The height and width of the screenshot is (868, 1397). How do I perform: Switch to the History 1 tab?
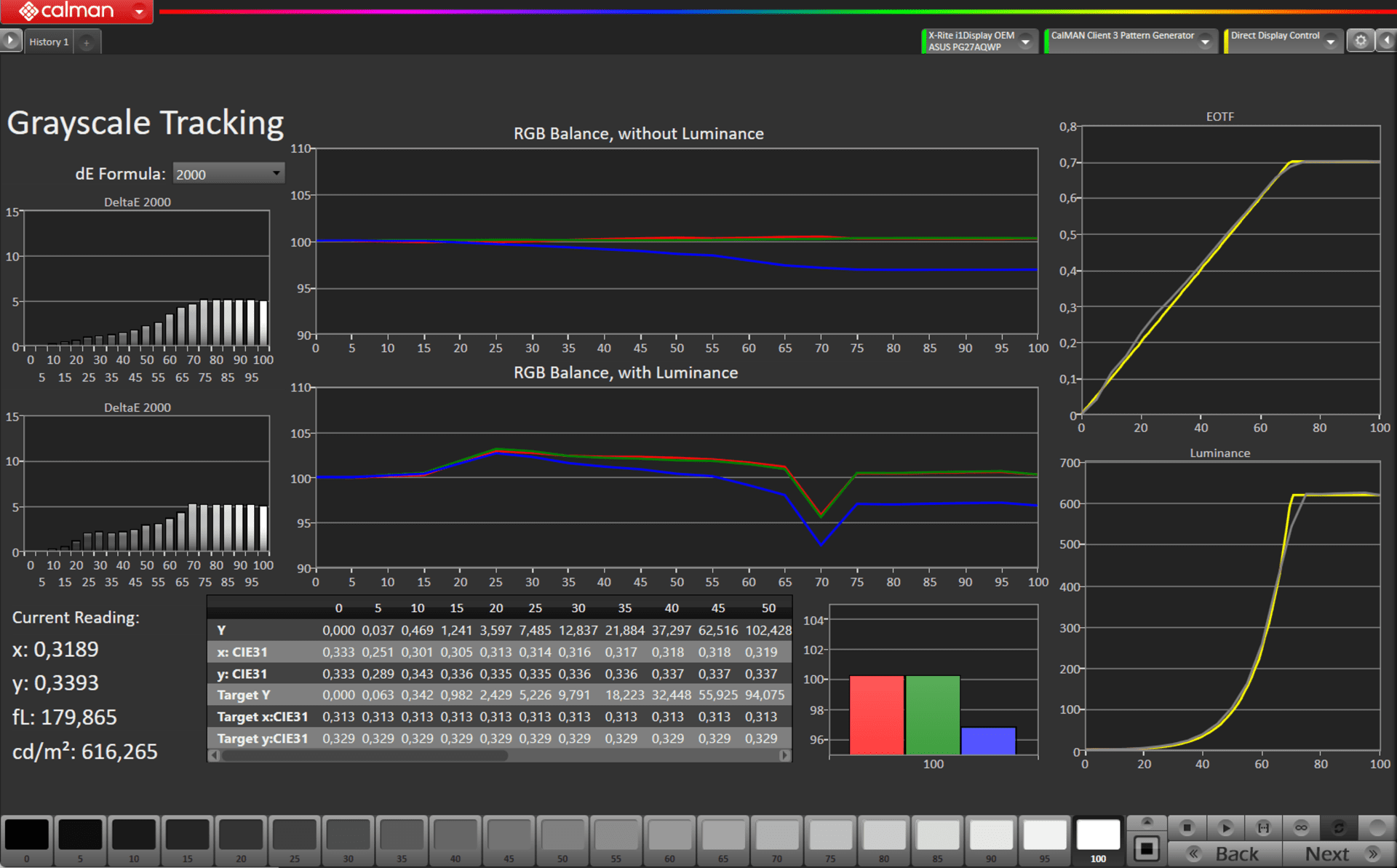[49, 42]
